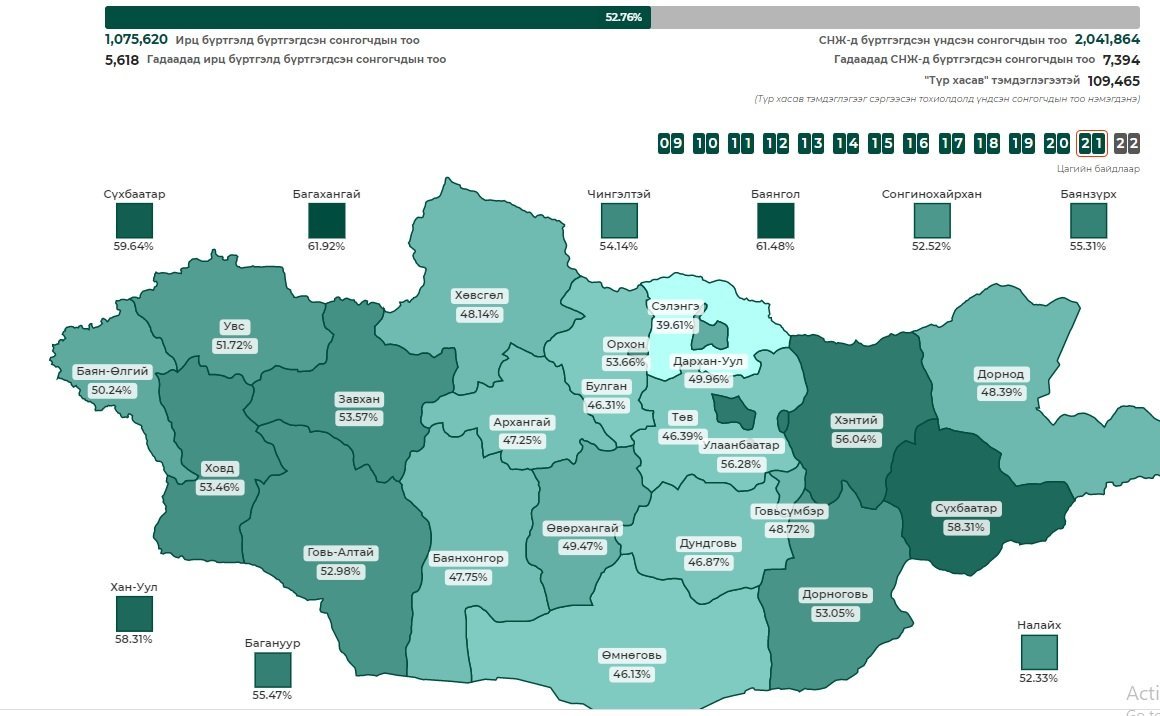Image resolution: width=1160 pixels, height=716 pixels.
Task: Click the Багануур district square
Action: pos(272,671)
